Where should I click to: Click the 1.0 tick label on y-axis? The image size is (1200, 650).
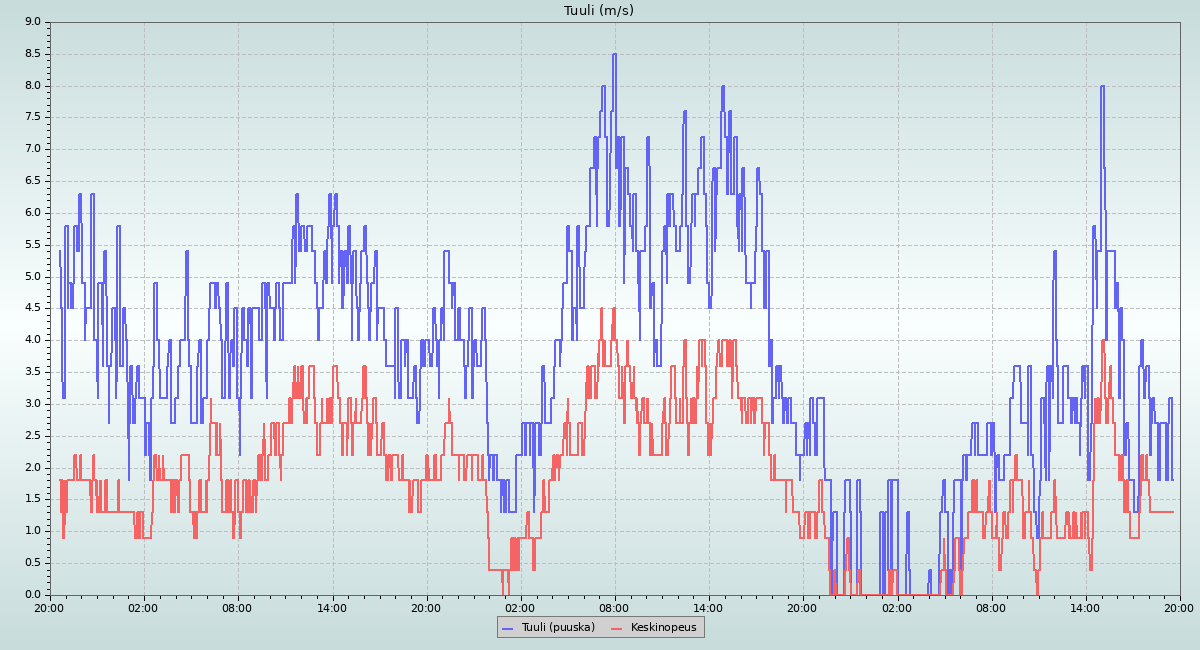tap(32, 531)
